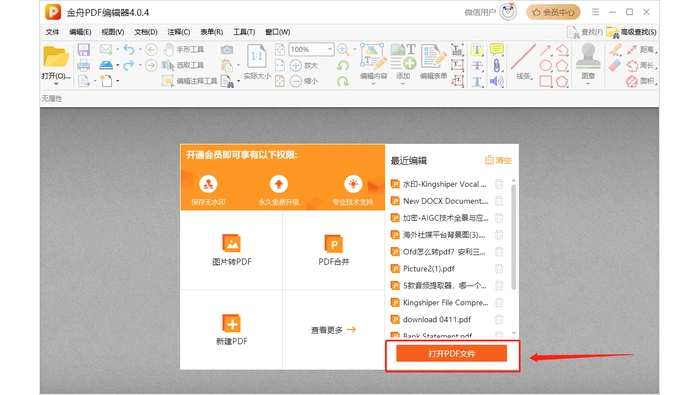Click the 打开(O) folder icon

[56, 57]
